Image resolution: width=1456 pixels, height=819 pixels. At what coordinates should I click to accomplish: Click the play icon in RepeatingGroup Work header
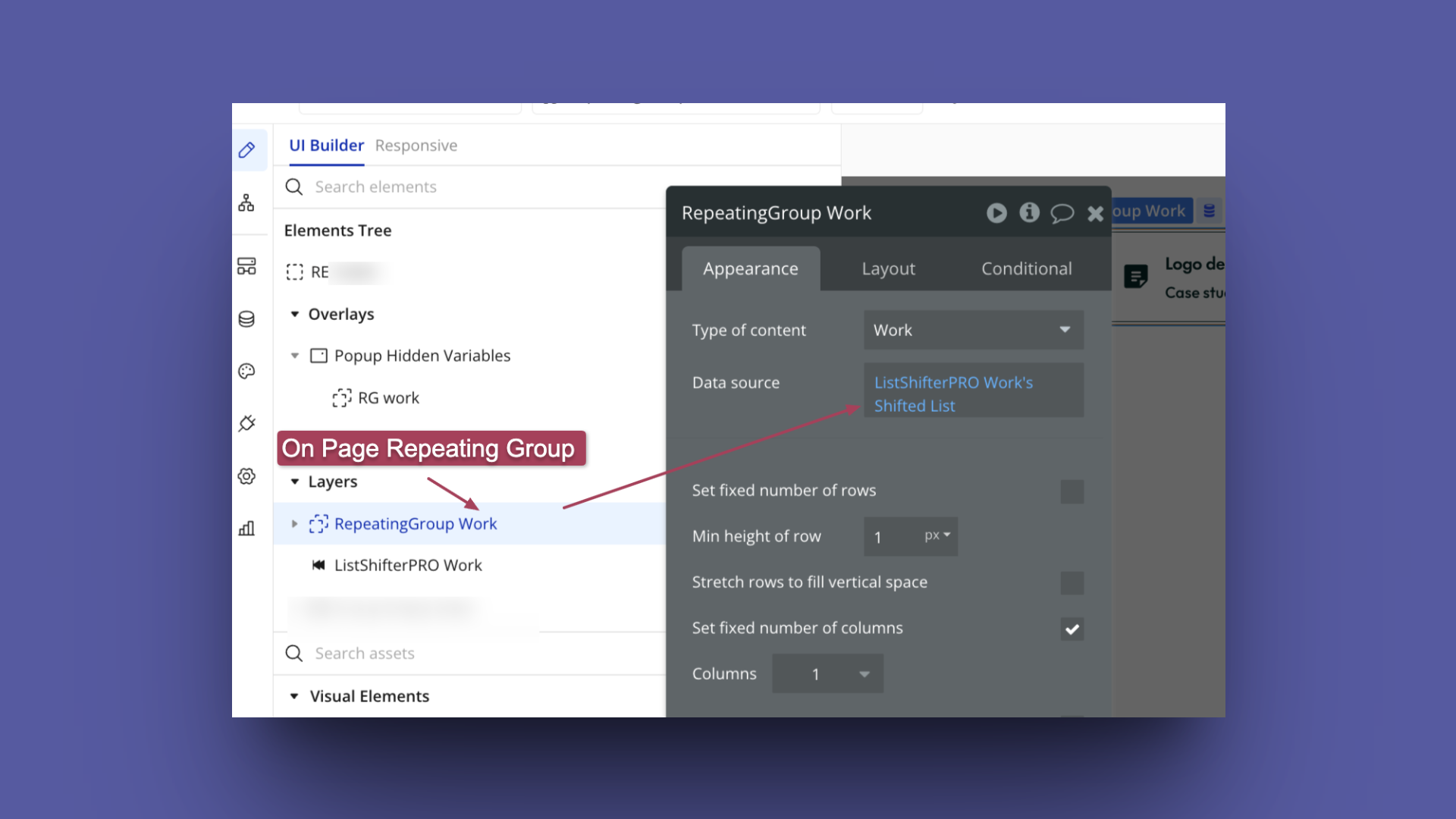click(x=996, y=213)
